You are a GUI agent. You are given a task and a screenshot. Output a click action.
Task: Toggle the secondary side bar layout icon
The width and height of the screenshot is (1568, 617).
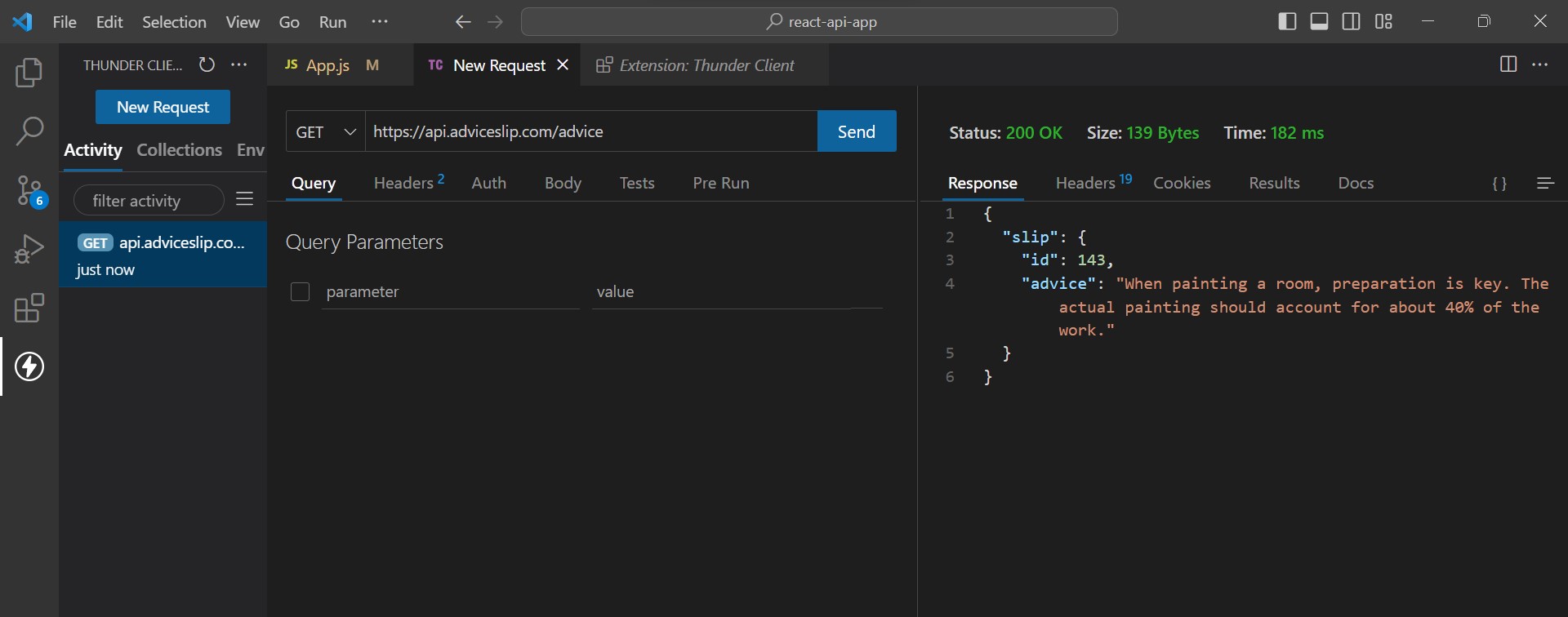point(1352,21)
